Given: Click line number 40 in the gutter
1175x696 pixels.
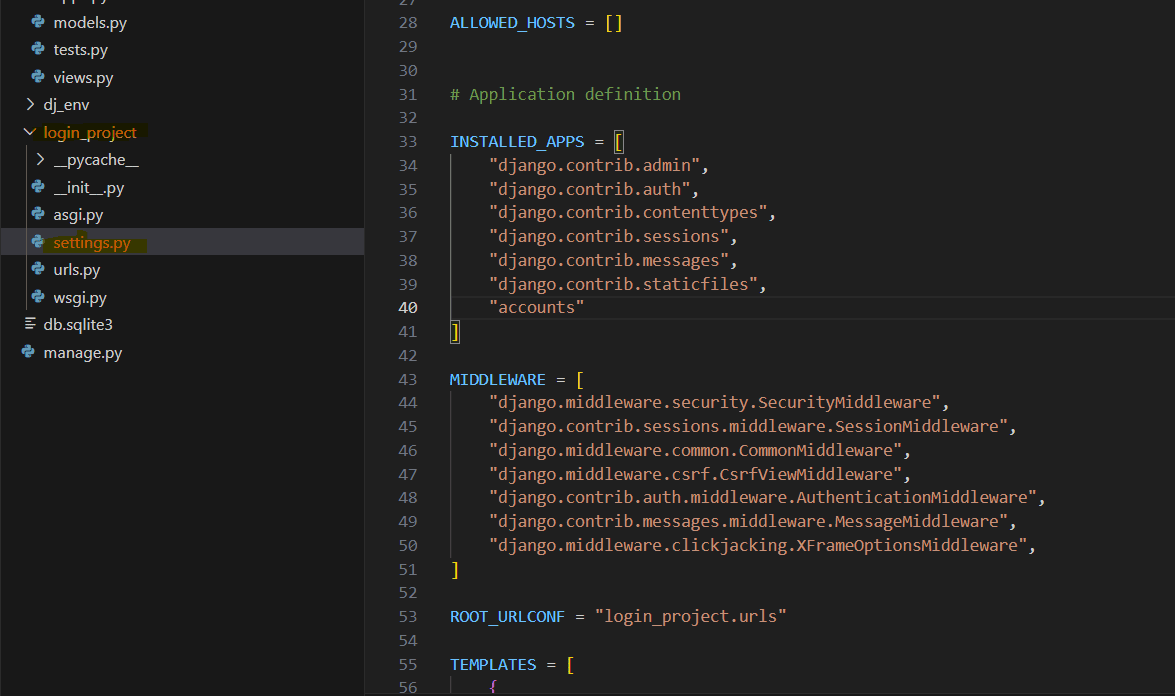Looking at the screenshot, I should coord(407,308).
